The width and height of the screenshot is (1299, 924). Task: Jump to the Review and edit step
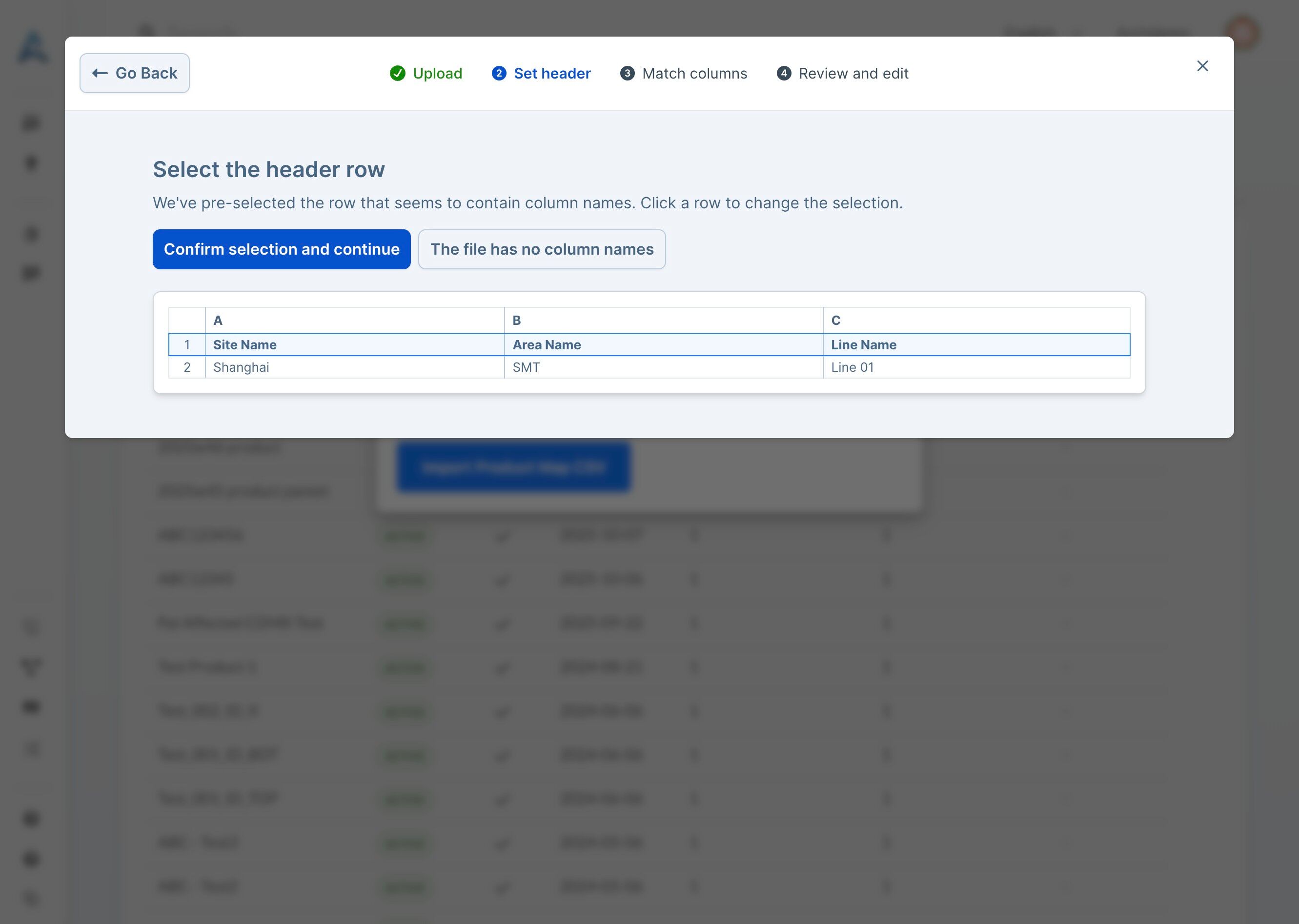click(853, 73)
